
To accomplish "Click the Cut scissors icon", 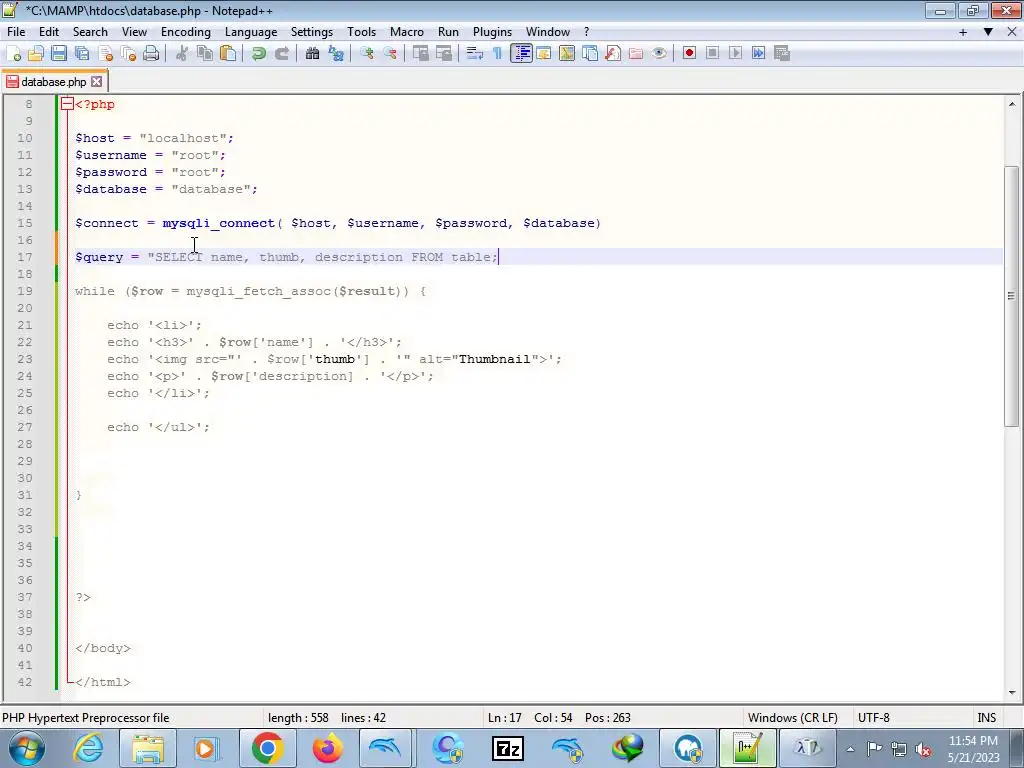I will coord(182,54).
